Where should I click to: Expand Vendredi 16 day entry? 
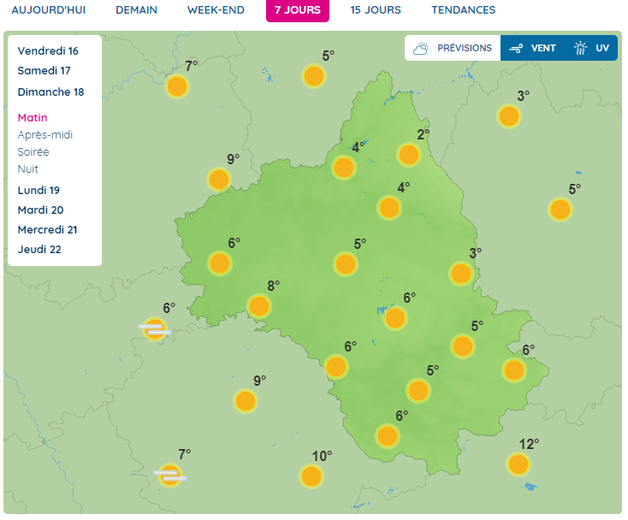(x=48, y=51)
